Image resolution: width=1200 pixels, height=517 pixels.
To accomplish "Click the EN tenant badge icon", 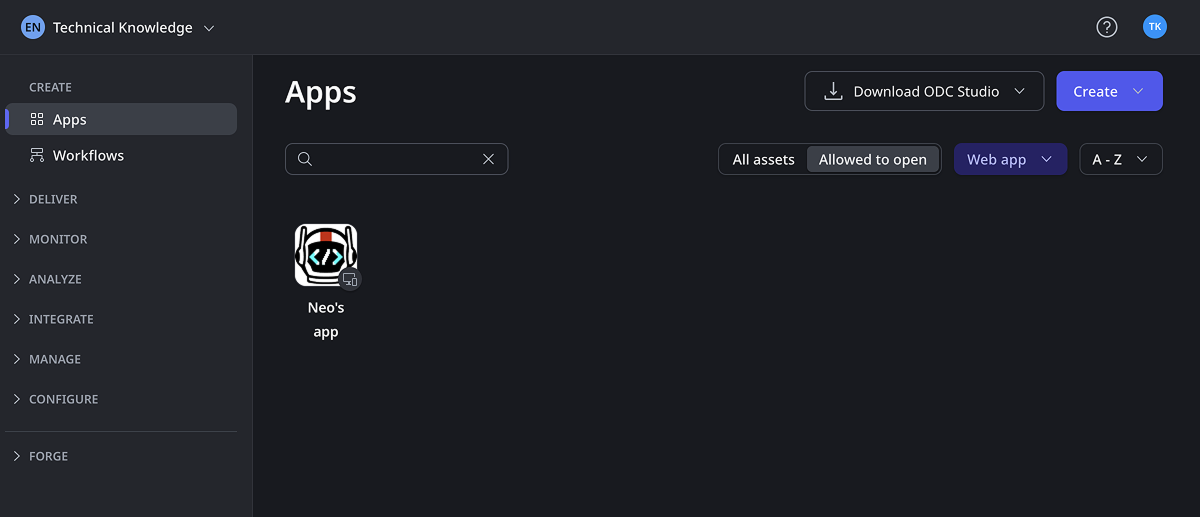I will 33,27.
